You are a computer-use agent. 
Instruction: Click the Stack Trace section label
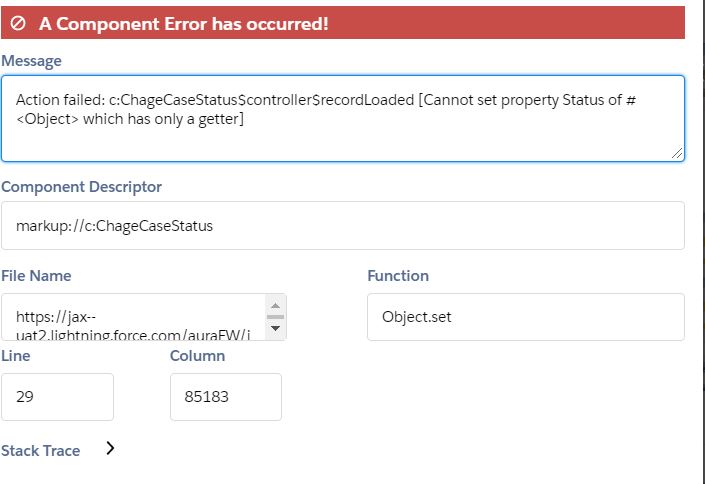click(41, 451)
